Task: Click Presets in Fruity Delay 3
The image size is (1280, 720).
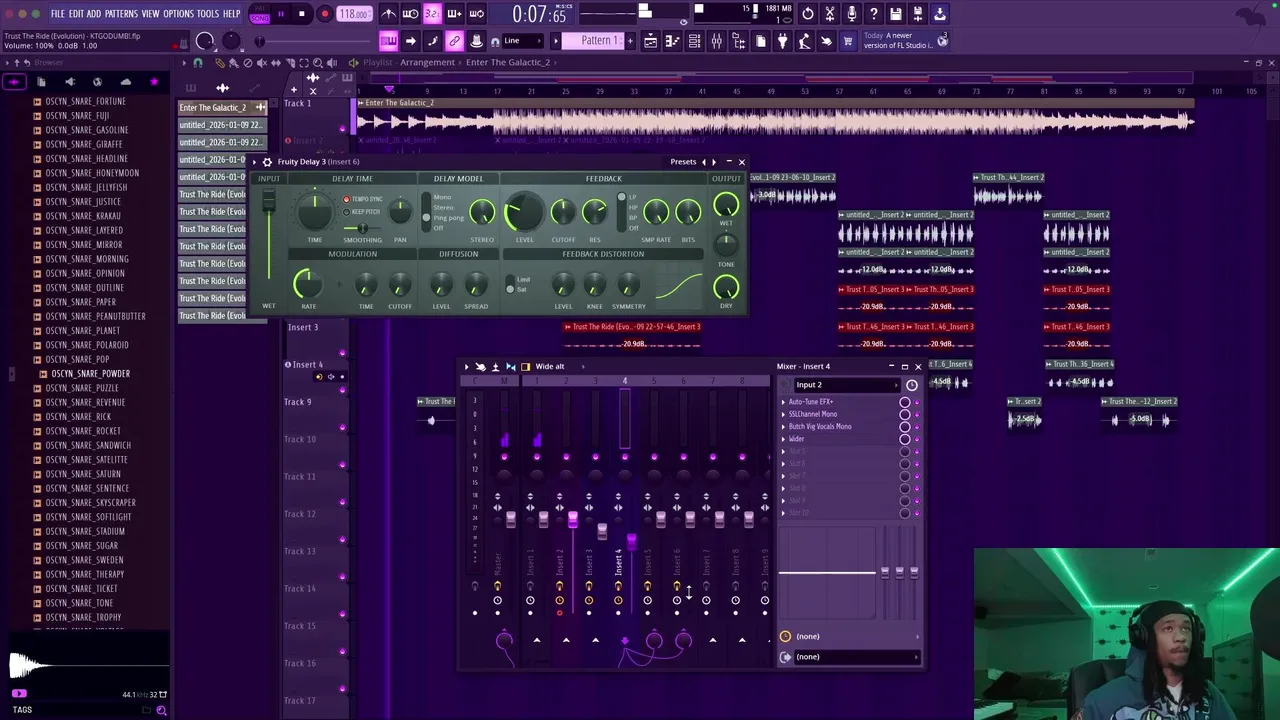Action: 683,162
